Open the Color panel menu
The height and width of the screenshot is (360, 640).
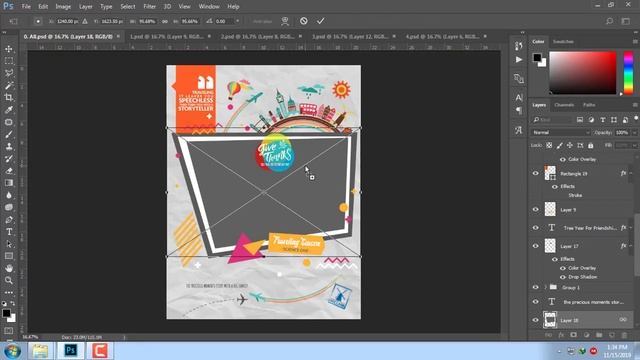(x=635, y=42)
